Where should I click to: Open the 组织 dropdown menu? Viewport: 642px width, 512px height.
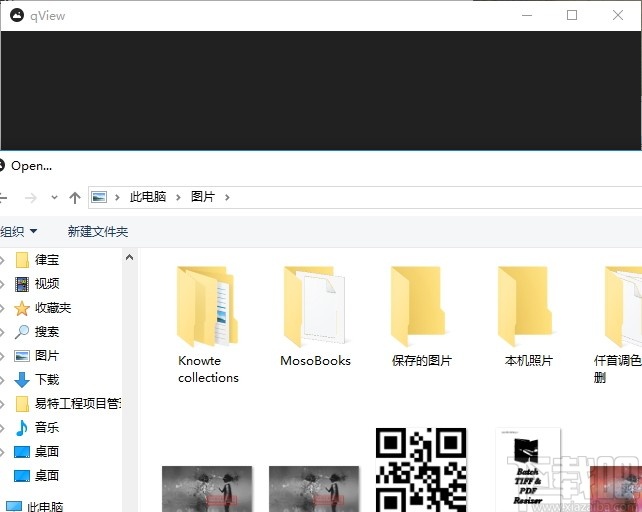[19, 232]
